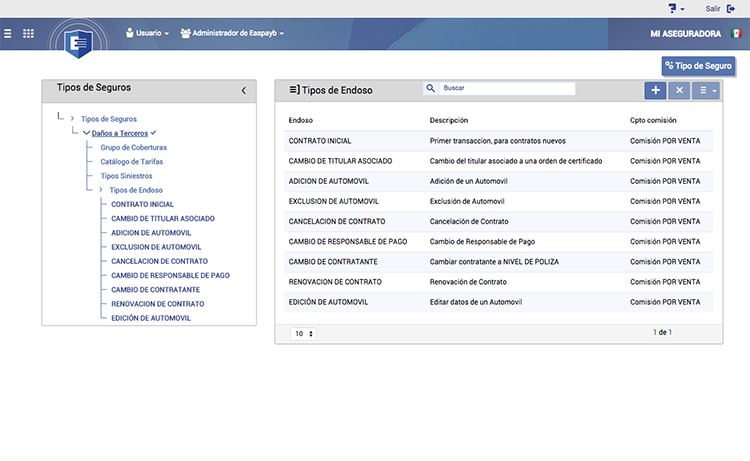Select CANCELACION DE CONTRATO in the tree

click(x=159, y=261)
